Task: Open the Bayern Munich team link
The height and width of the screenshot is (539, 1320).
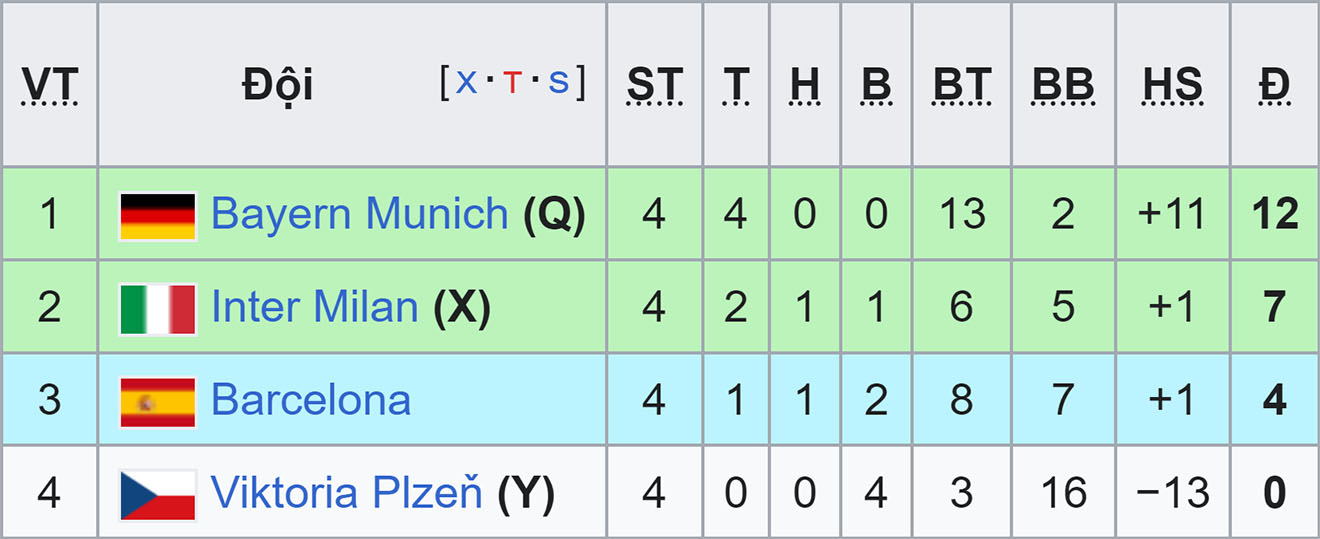Action: coord(360,214)
